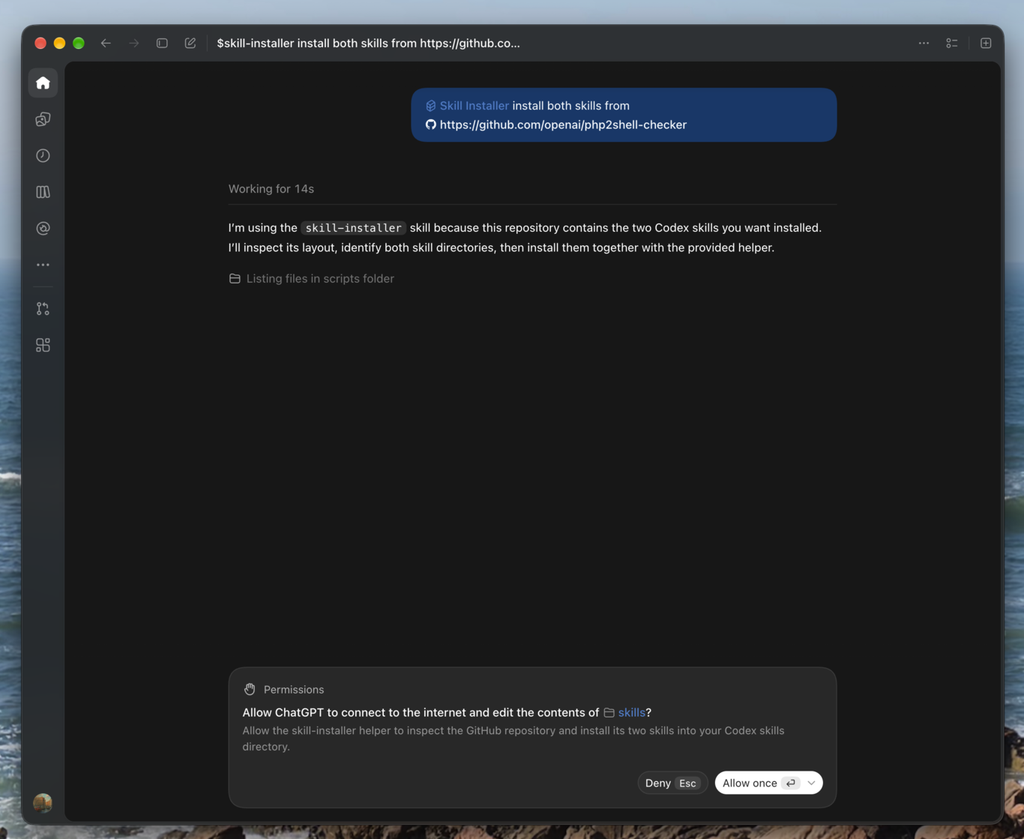This screenshot has width=1024, height=839.
Task: Click the GitHub icon beside the URL
Action: (431, 125)
